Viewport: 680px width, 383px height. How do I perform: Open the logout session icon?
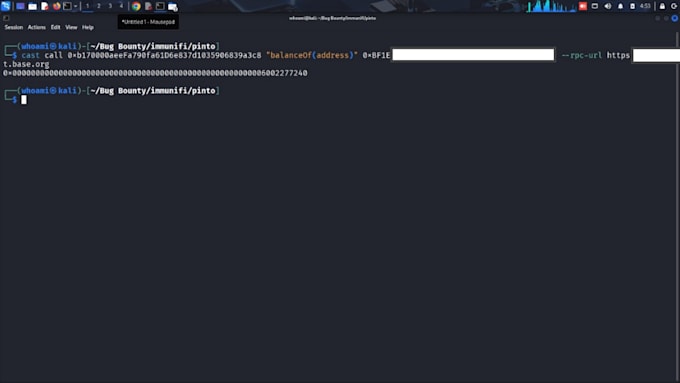click(674, 6)
